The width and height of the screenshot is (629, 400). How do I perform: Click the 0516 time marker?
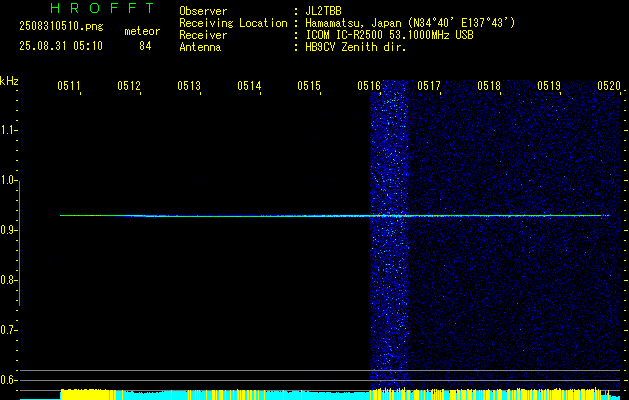pos(369,85)
